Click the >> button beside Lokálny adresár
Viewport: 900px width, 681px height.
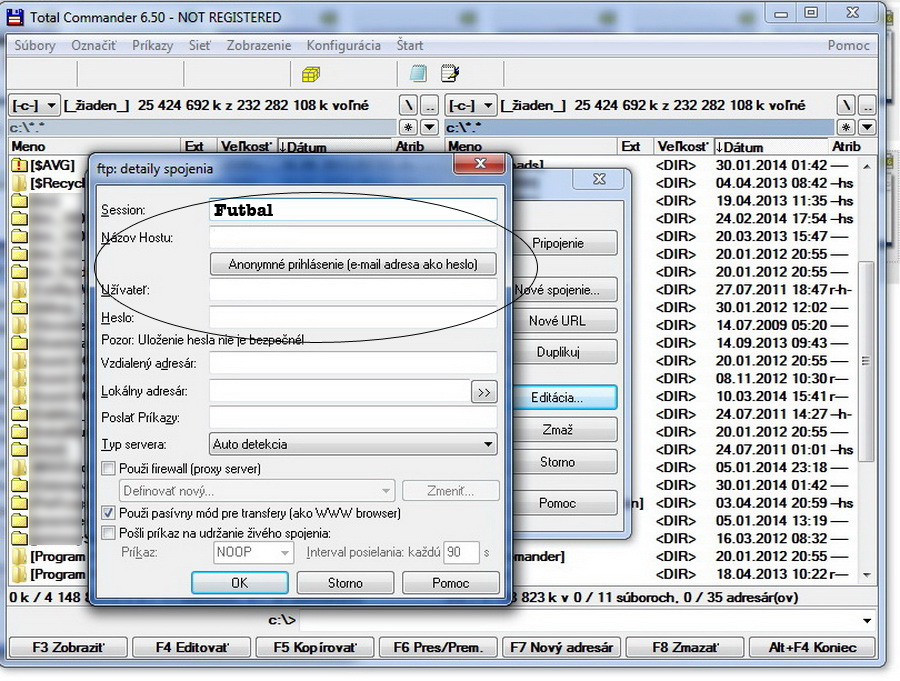484,392
